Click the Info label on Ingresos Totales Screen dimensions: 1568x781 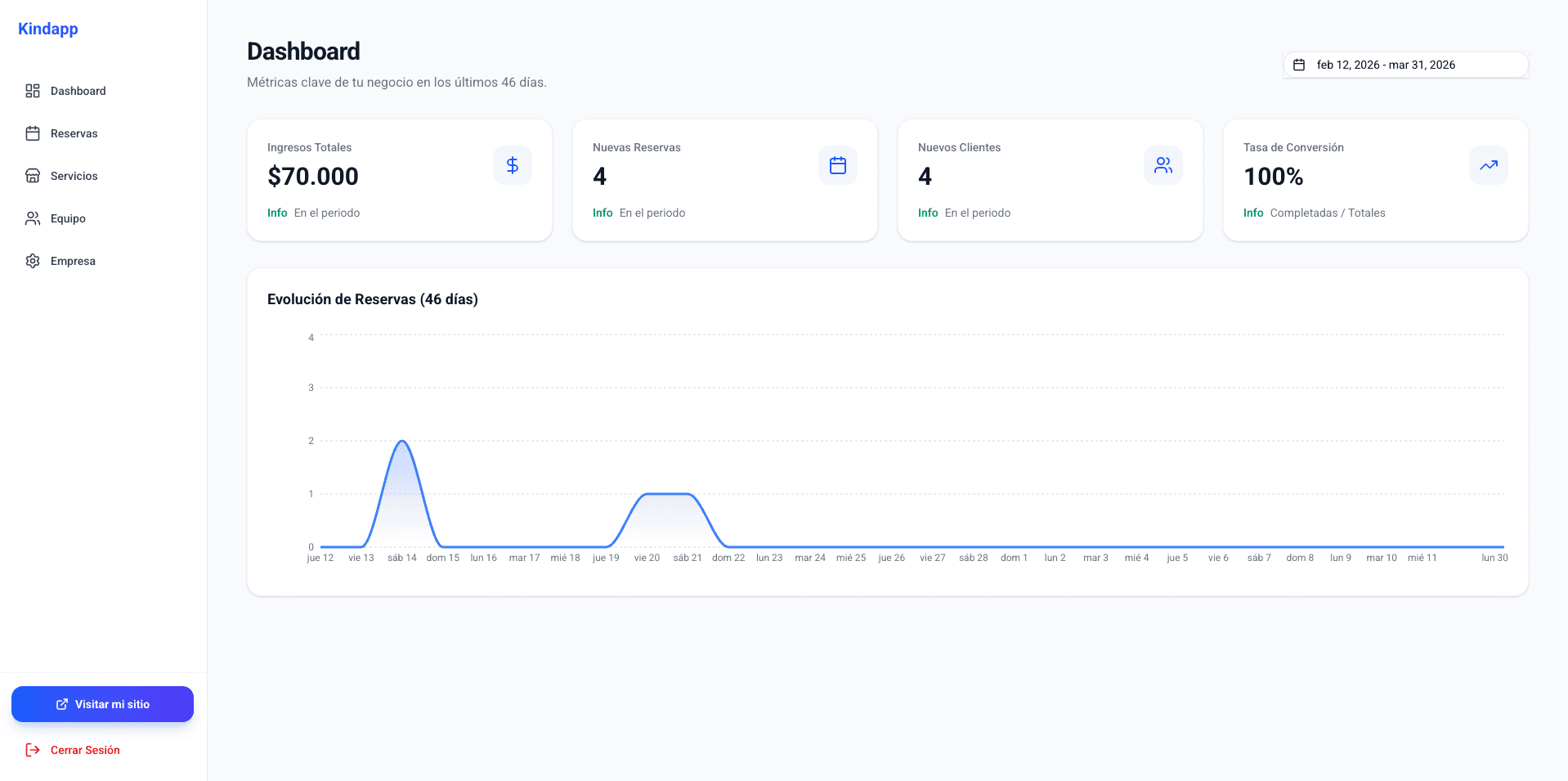click(x=277, y=213)
